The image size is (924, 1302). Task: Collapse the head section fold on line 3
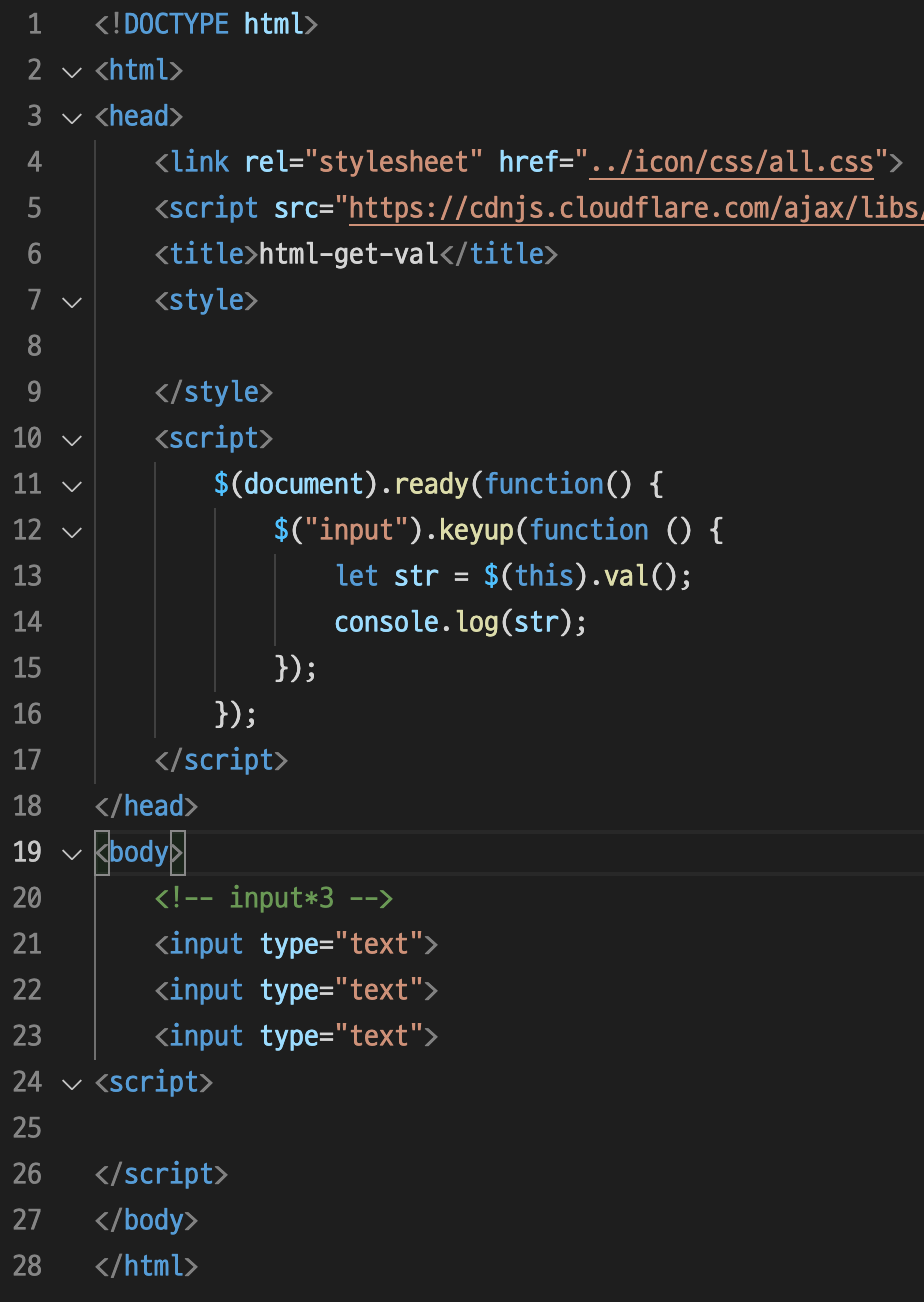(x=71, y=117)
